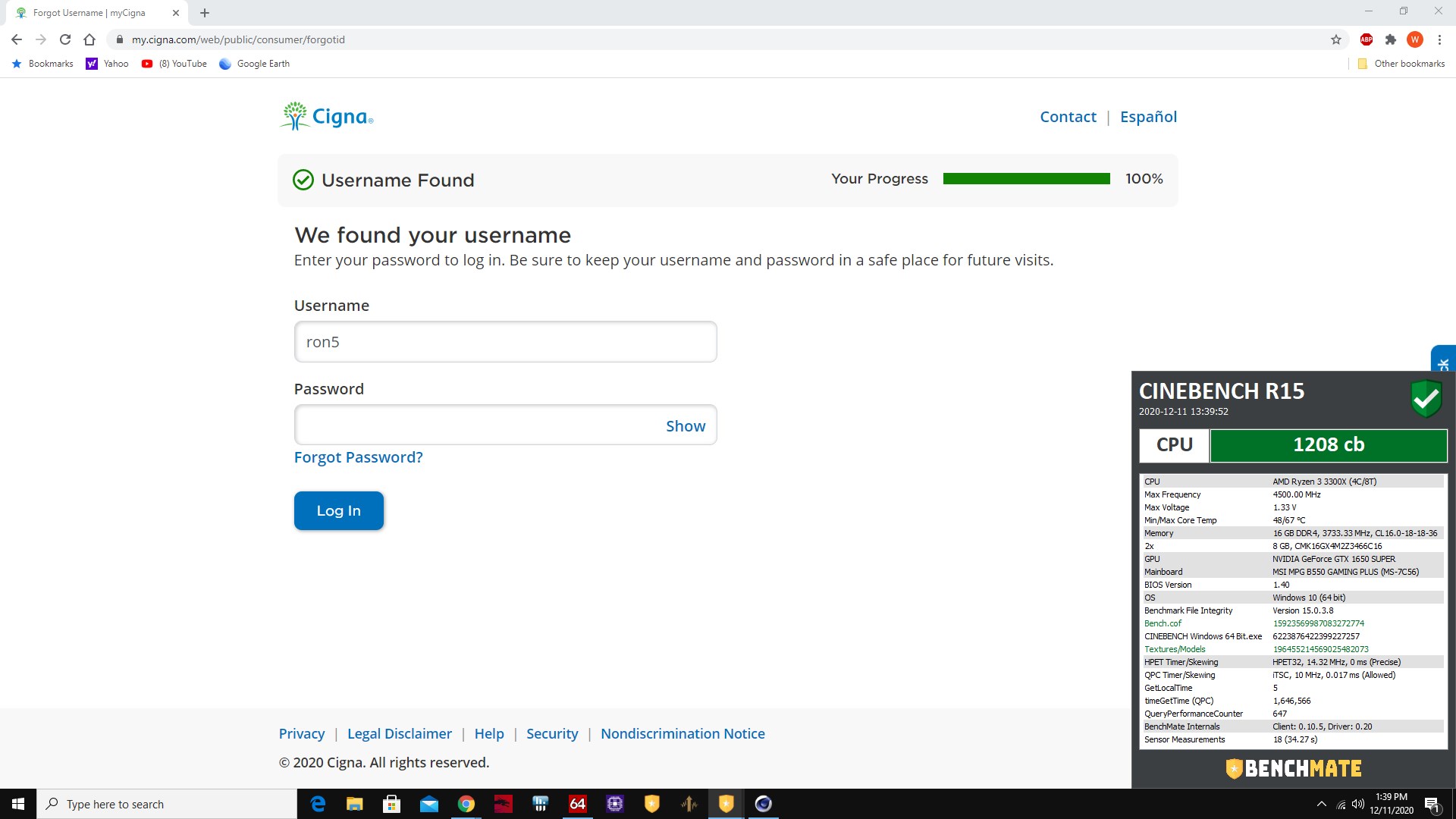Screen dimensions: 1456x819
Task: Open Microsoft Store from the taskbar
Action: [392, 804]
